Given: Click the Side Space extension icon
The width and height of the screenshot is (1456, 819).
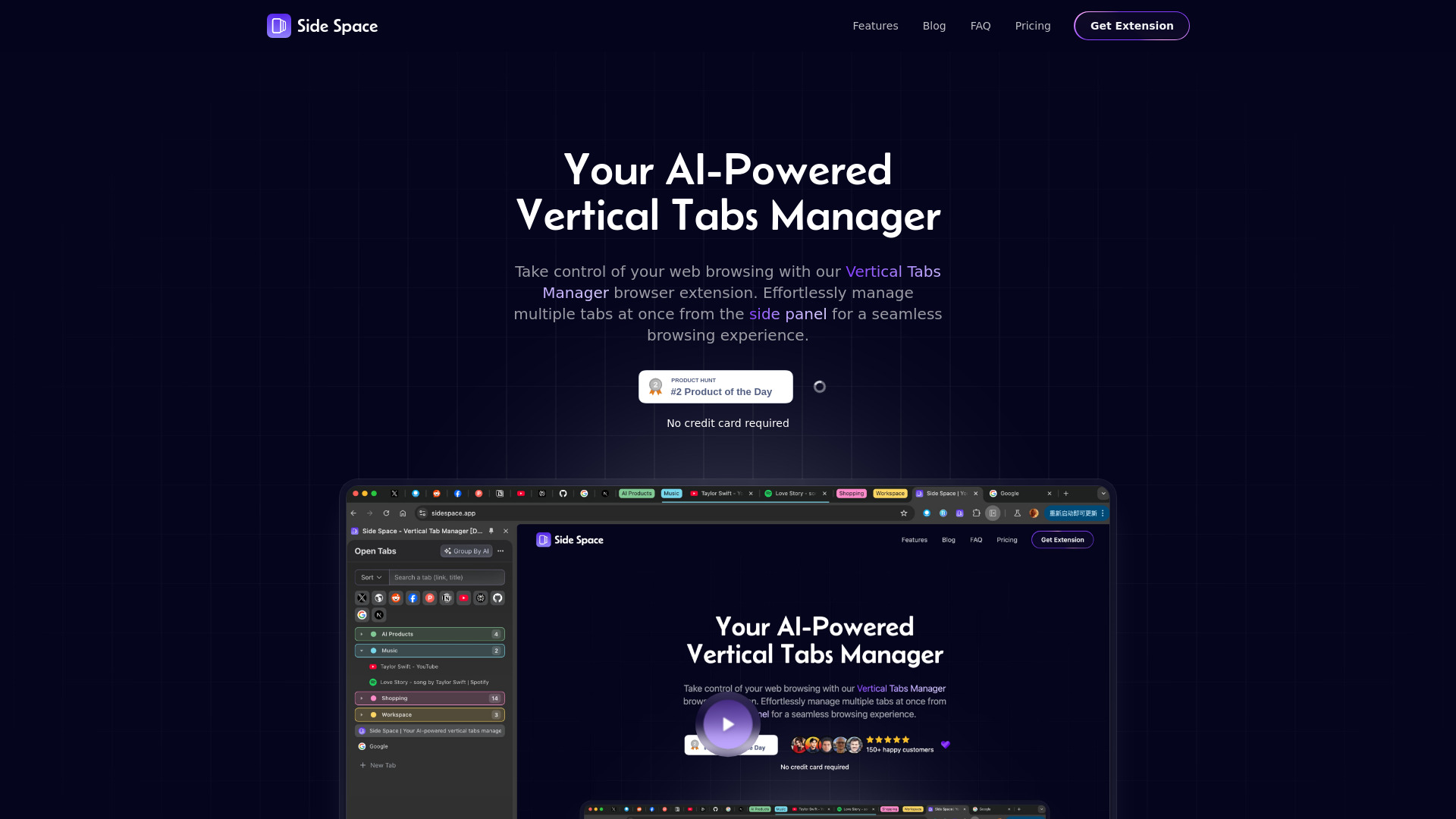Looking at the screenshot, I should 959,513.
